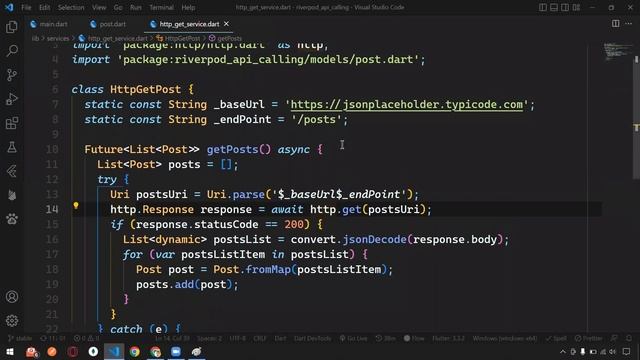Image resolution: width=640 pixels, height=360 pixels.
Task: Open the Testing flask view
Action: coord(12,147)
